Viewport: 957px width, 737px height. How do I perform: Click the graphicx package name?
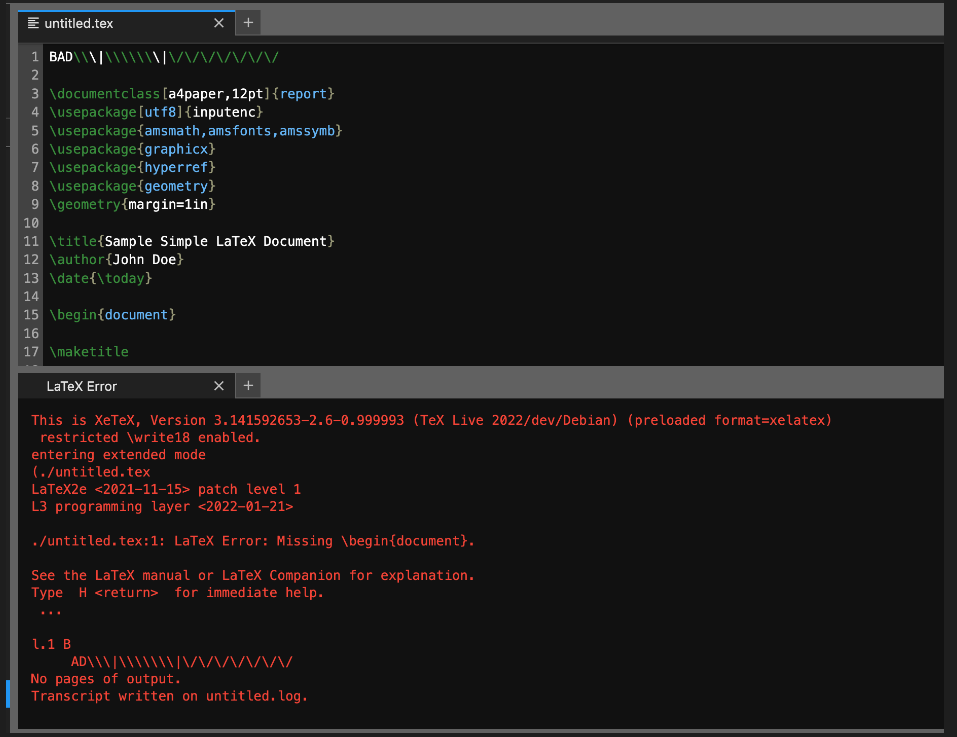click(x=176, y=149)
